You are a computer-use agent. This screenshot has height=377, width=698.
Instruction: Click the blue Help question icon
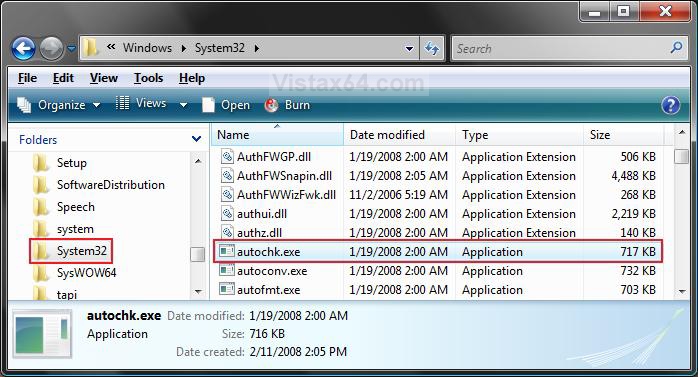(x=670, y=105)
